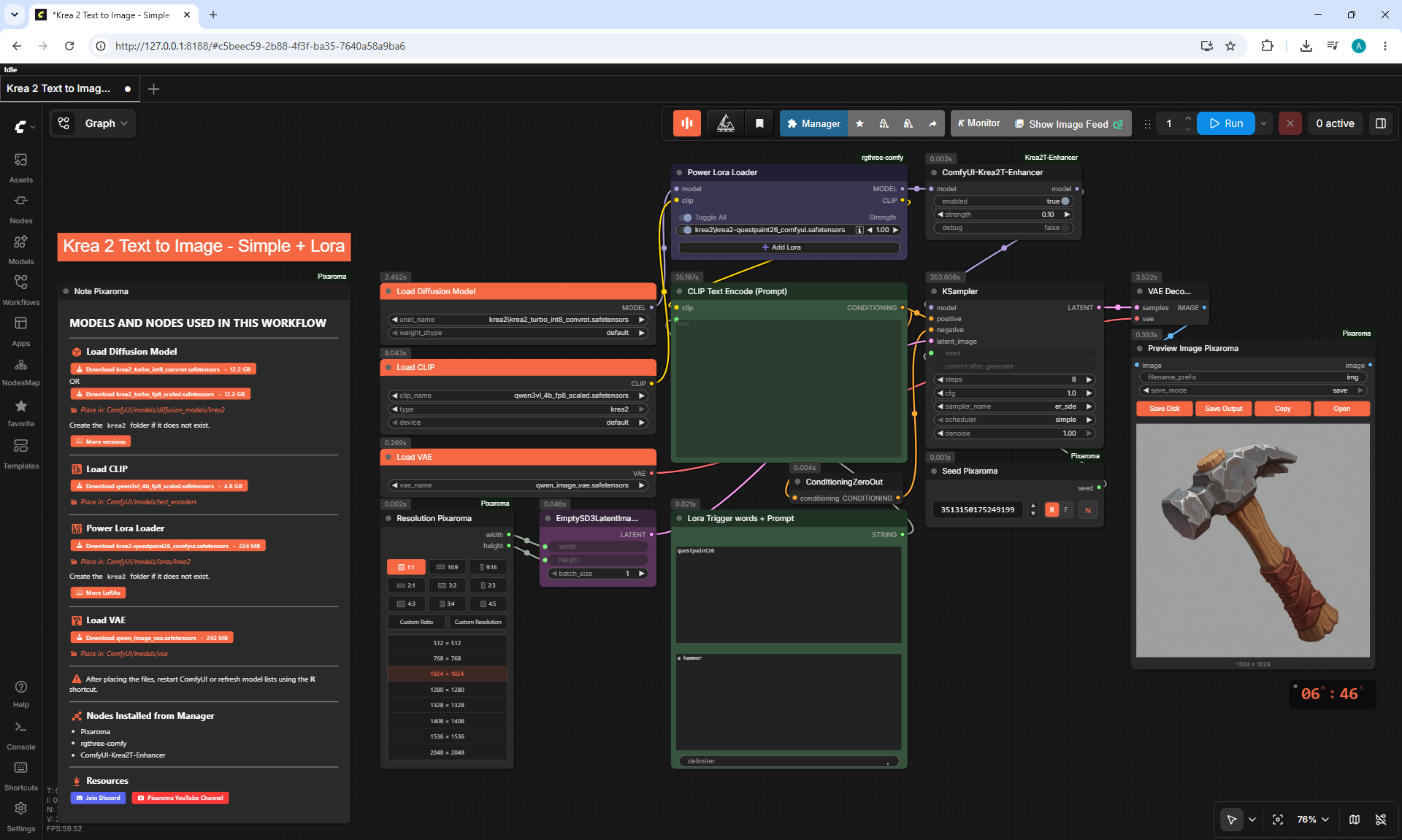Select the 16:9 aspect ratio
This screenshot has width=1402, height=840.
[x=448, y=567]
